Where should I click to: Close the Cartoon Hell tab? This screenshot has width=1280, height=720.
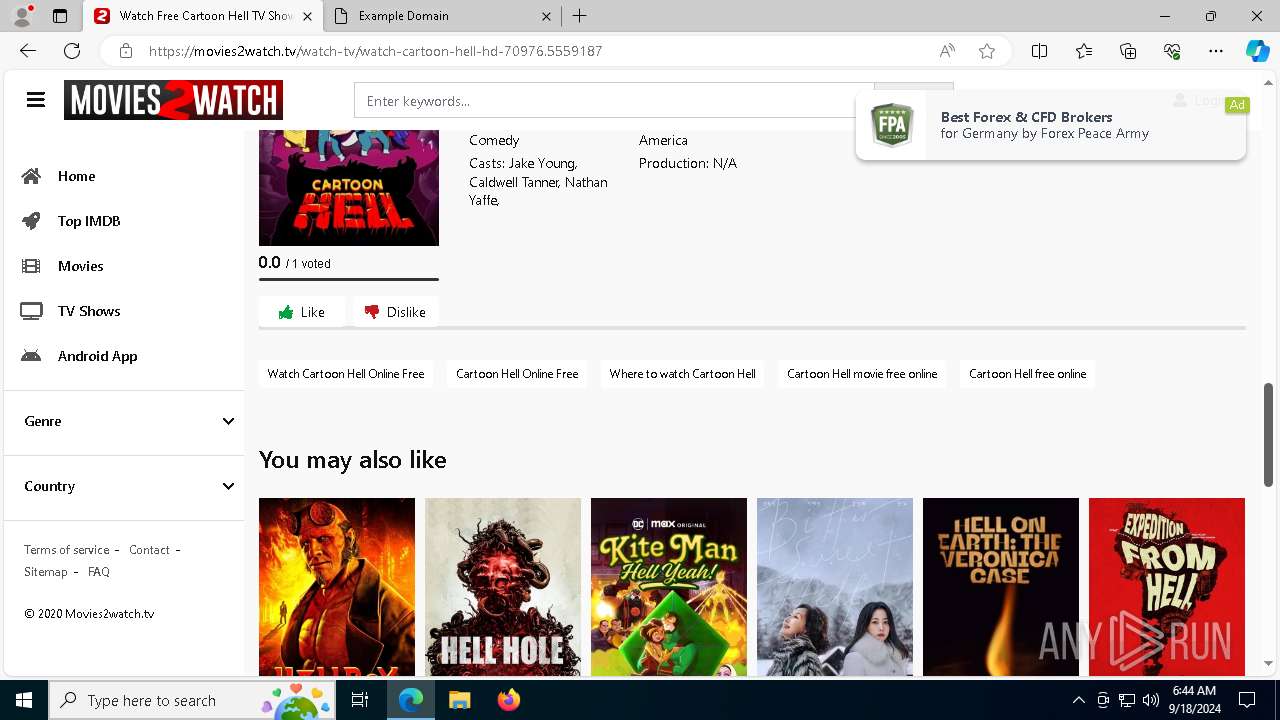tap(307, 16)
